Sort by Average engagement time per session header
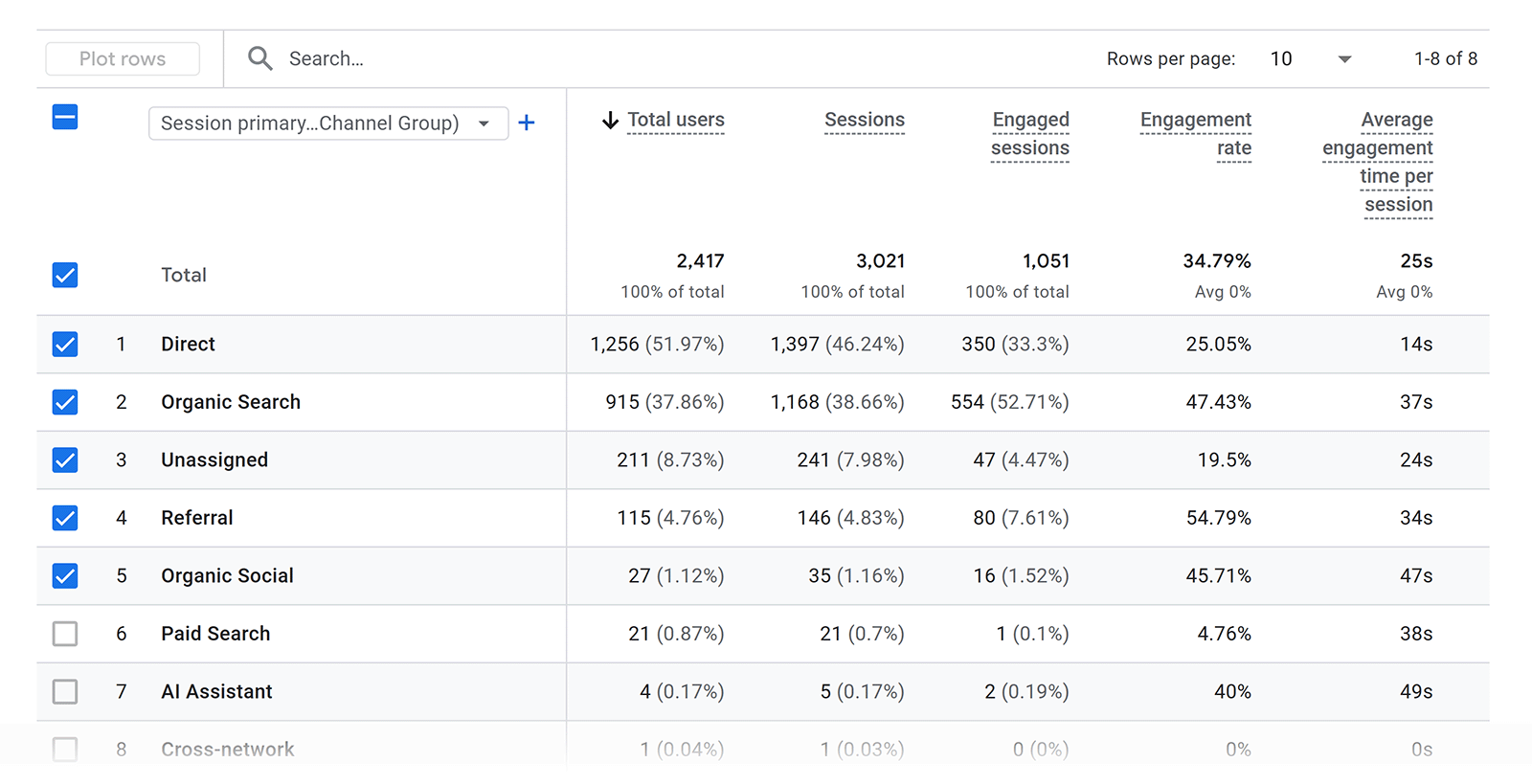This screenshot has height=784, width=1532. 1378,162
